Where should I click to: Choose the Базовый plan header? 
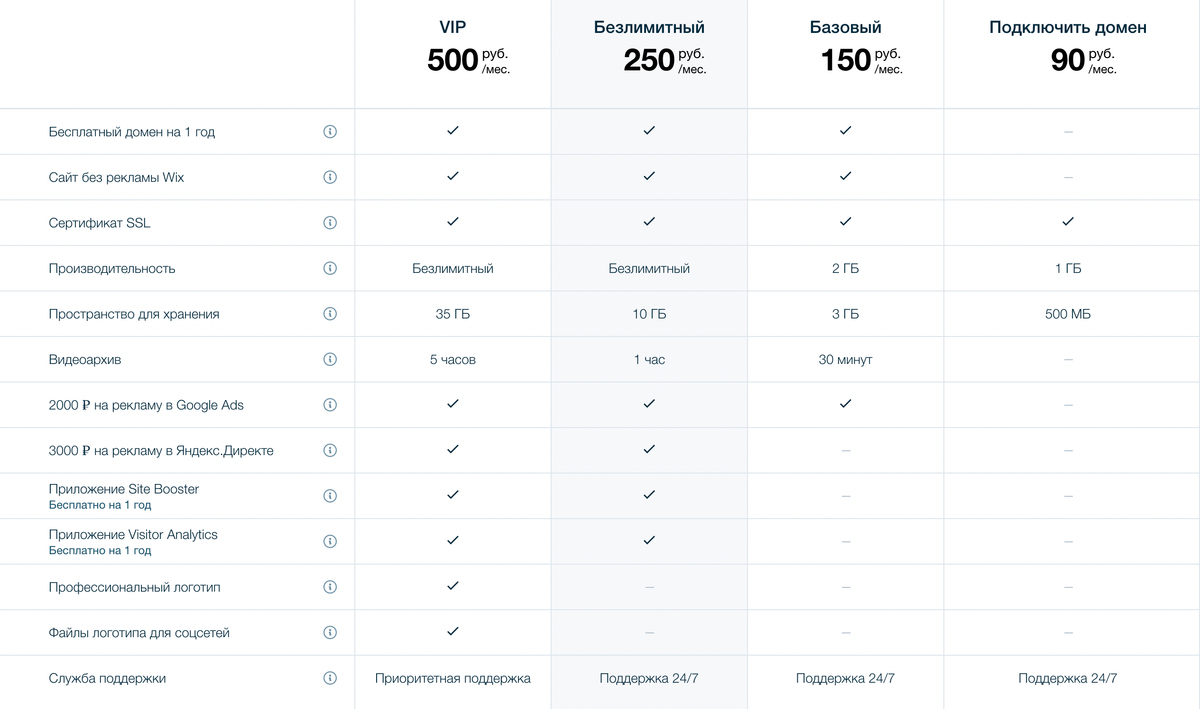click(846, 28)
